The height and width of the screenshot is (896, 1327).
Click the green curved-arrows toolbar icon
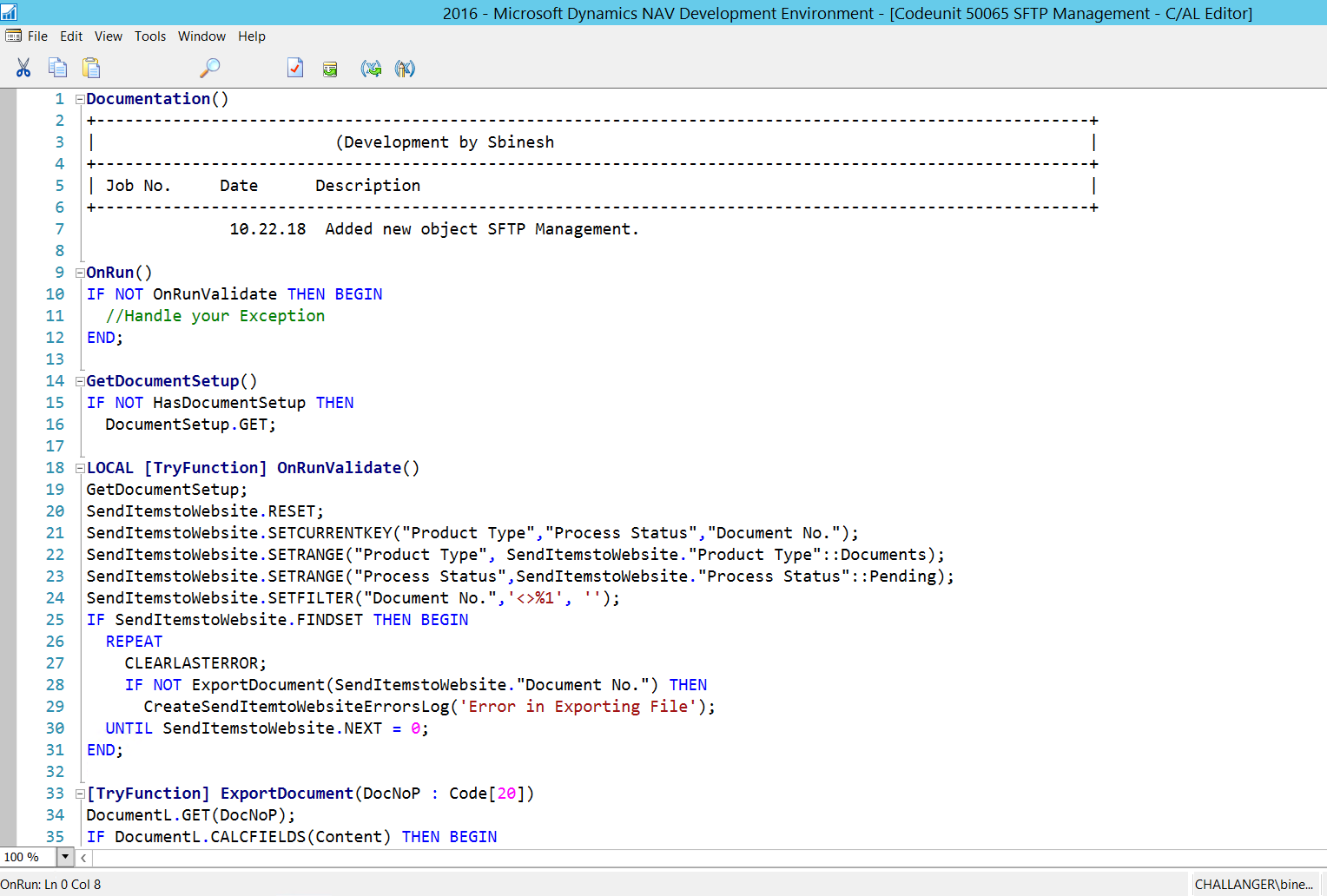(x=371, y=68)
